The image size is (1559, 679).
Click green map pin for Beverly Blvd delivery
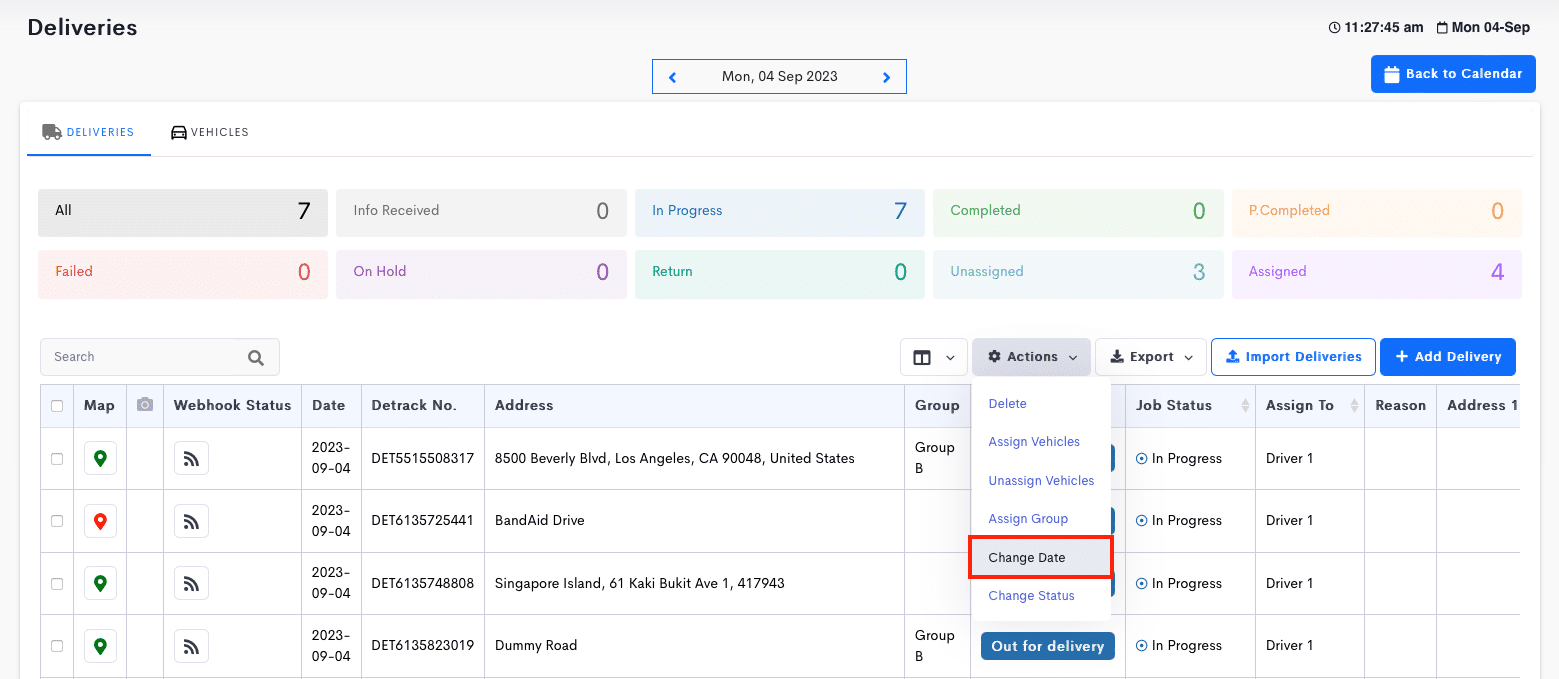click(x=100, y=459)
